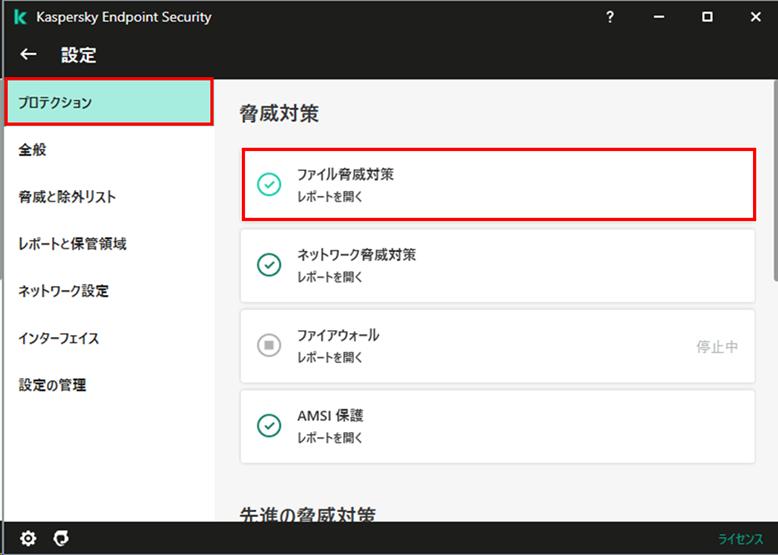The image size is (778, 555).
Task: Click the 設定 page title
Action: [x=78, y=55]
